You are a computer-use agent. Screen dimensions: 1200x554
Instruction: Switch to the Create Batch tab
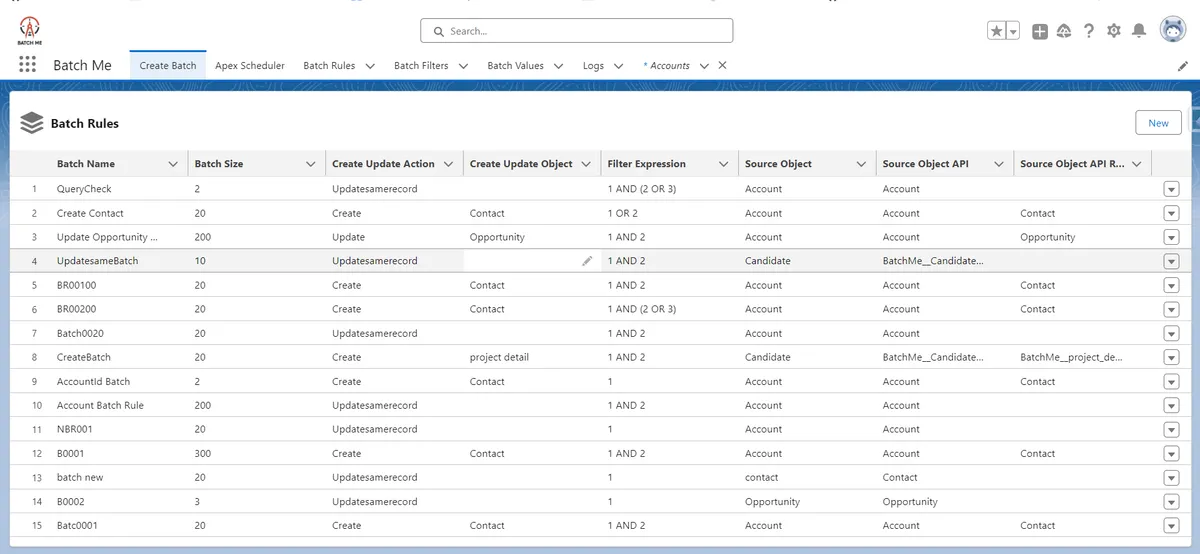168,65
